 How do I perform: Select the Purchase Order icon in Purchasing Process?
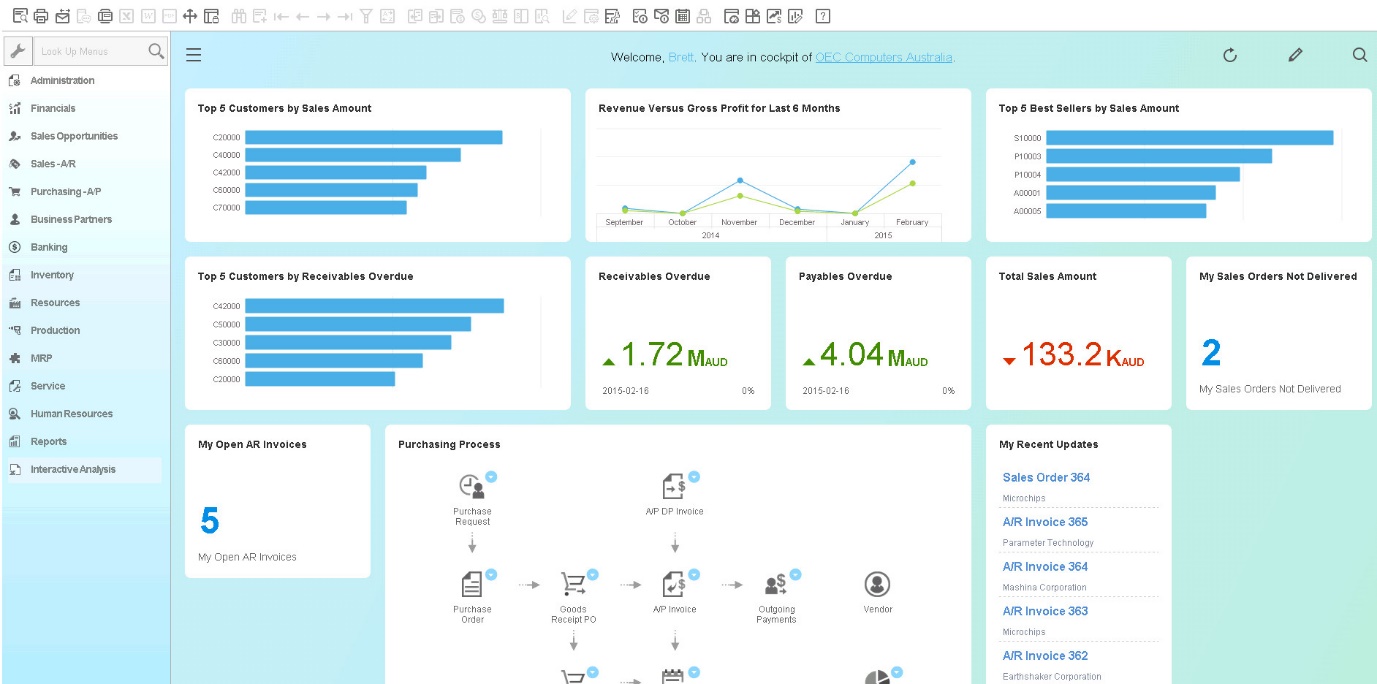(472, 584)
